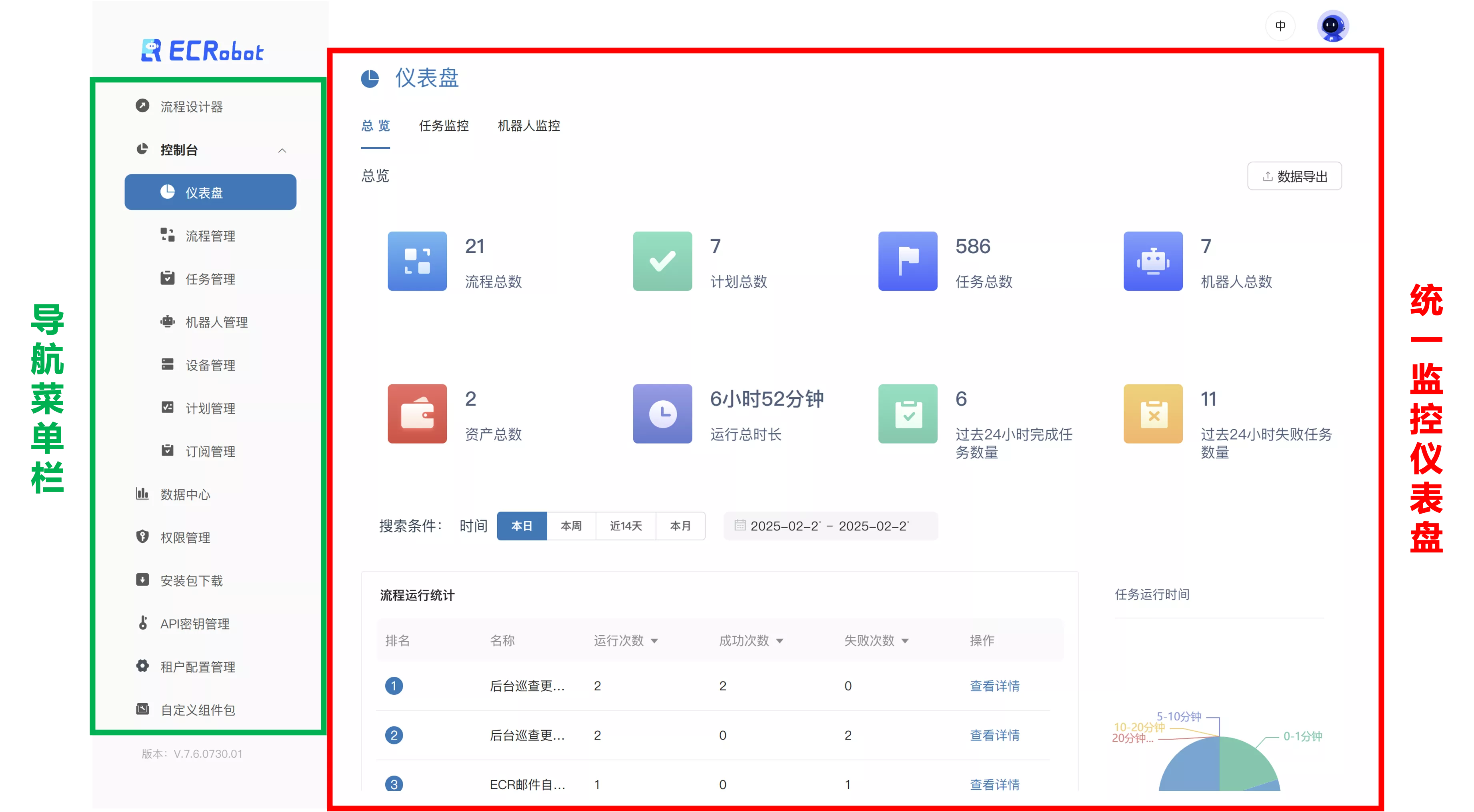
Task: Click the 过去24小时完成任务数量 icon
Action: point(908,414)
